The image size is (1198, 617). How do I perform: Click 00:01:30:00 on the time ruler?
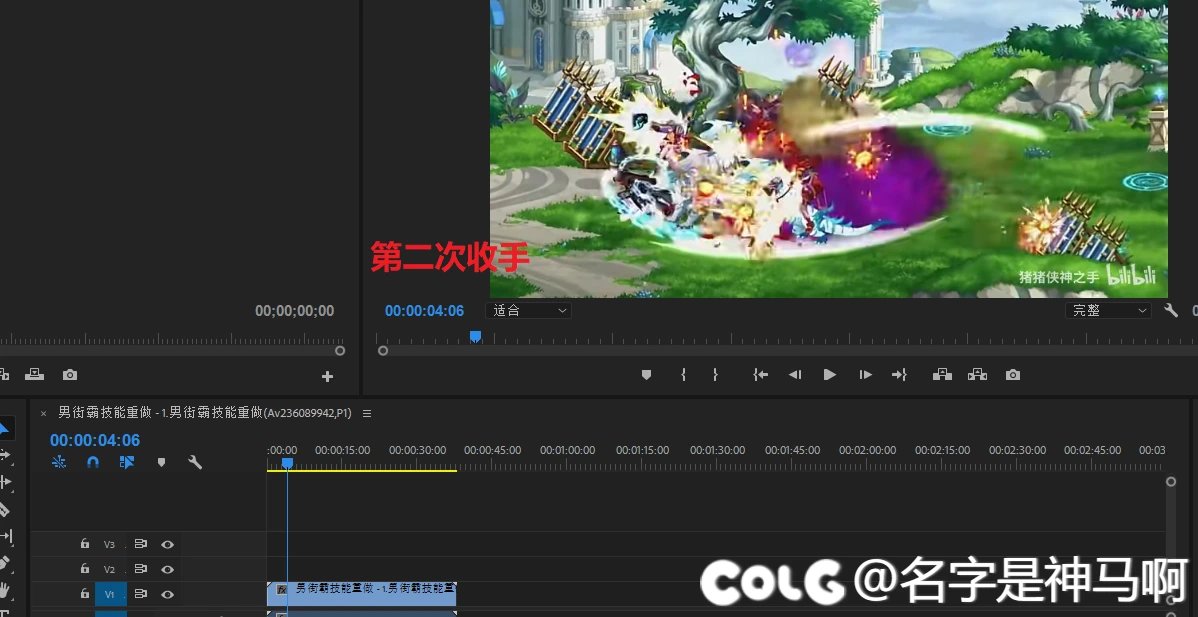(x=717, y=451)
